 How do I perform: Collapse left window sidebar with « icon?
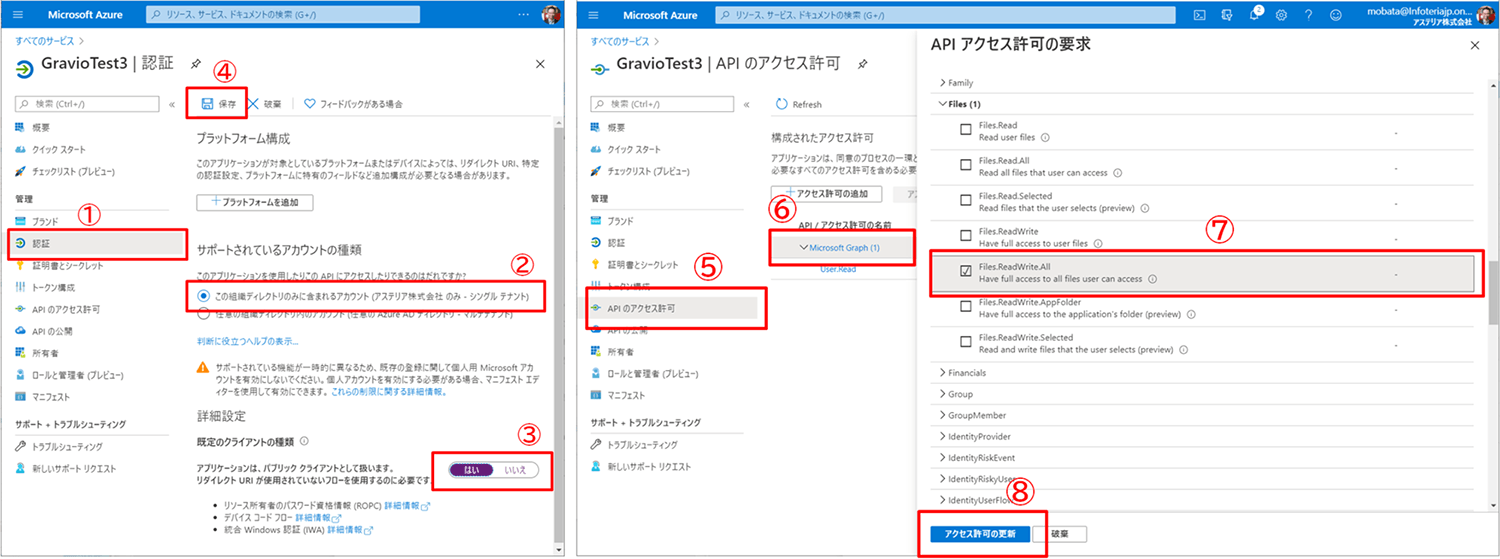pyautogui.click(x=171, y=104)
